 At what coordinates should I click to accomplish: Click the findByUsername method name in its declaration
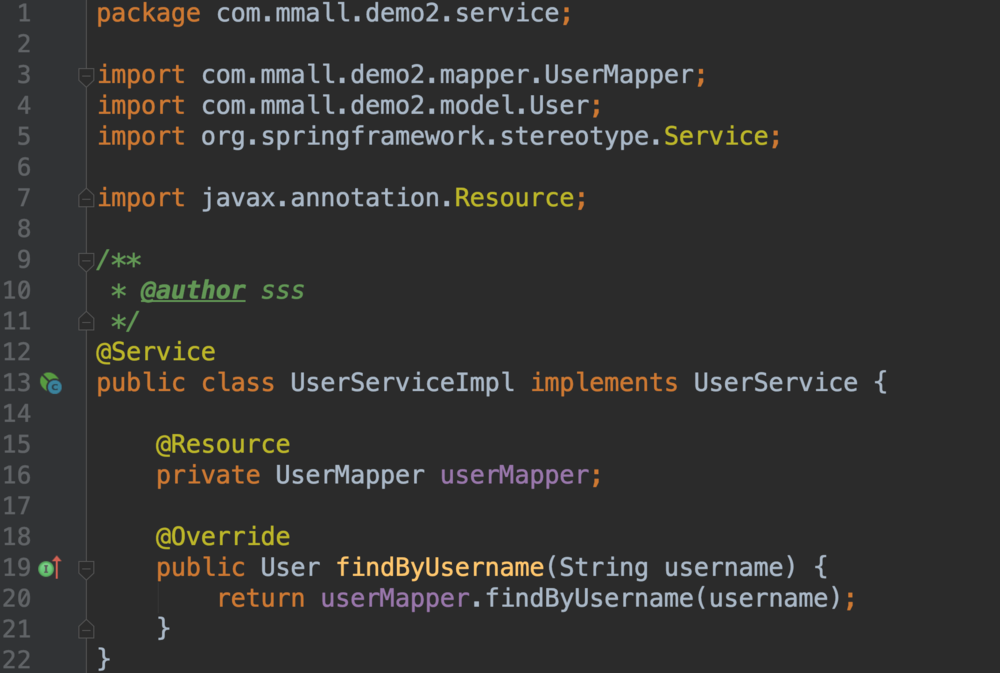tap(439, 568)
